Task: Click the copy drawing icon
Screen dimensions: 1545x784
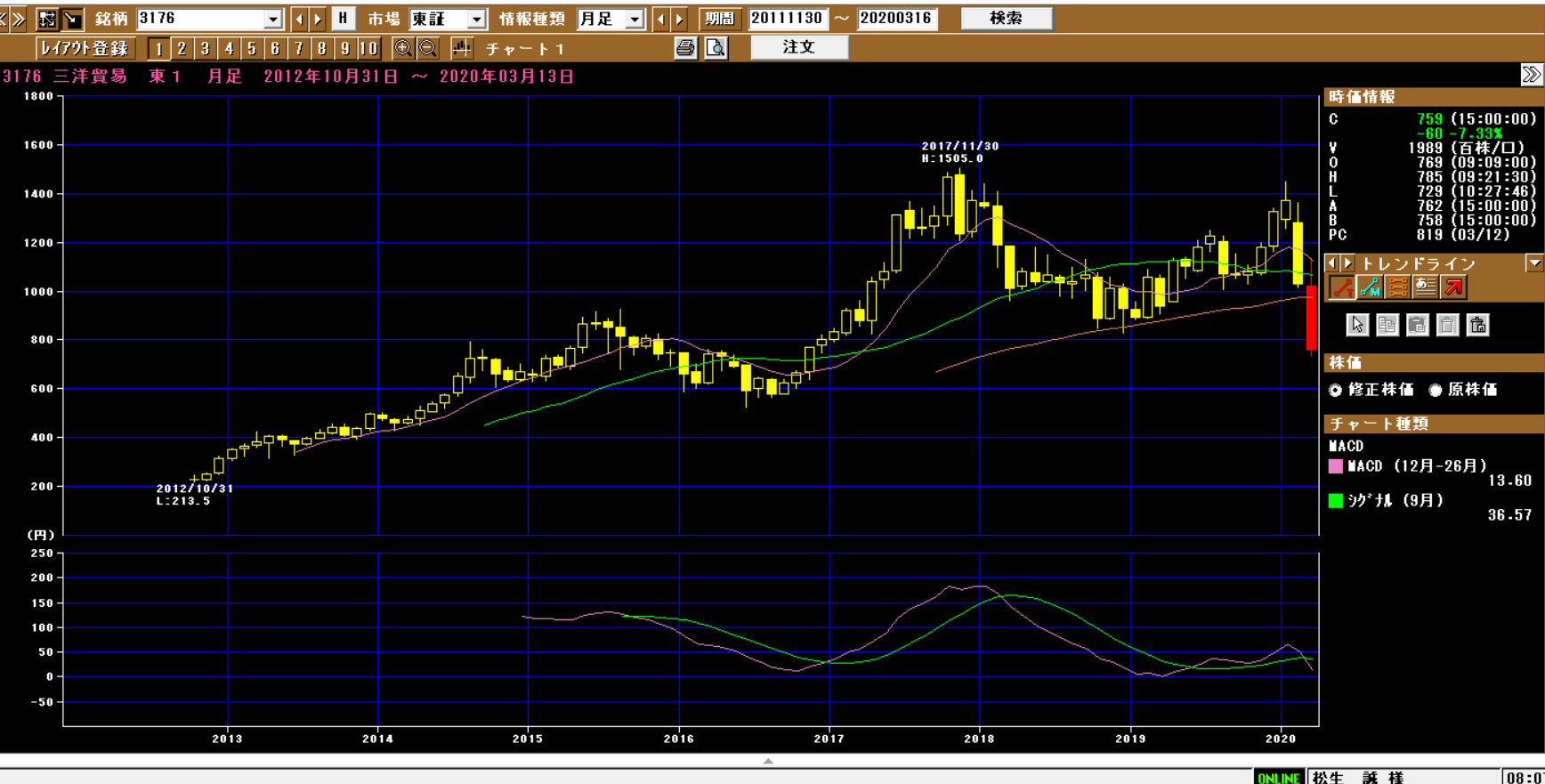Action: pos(1387,325)
